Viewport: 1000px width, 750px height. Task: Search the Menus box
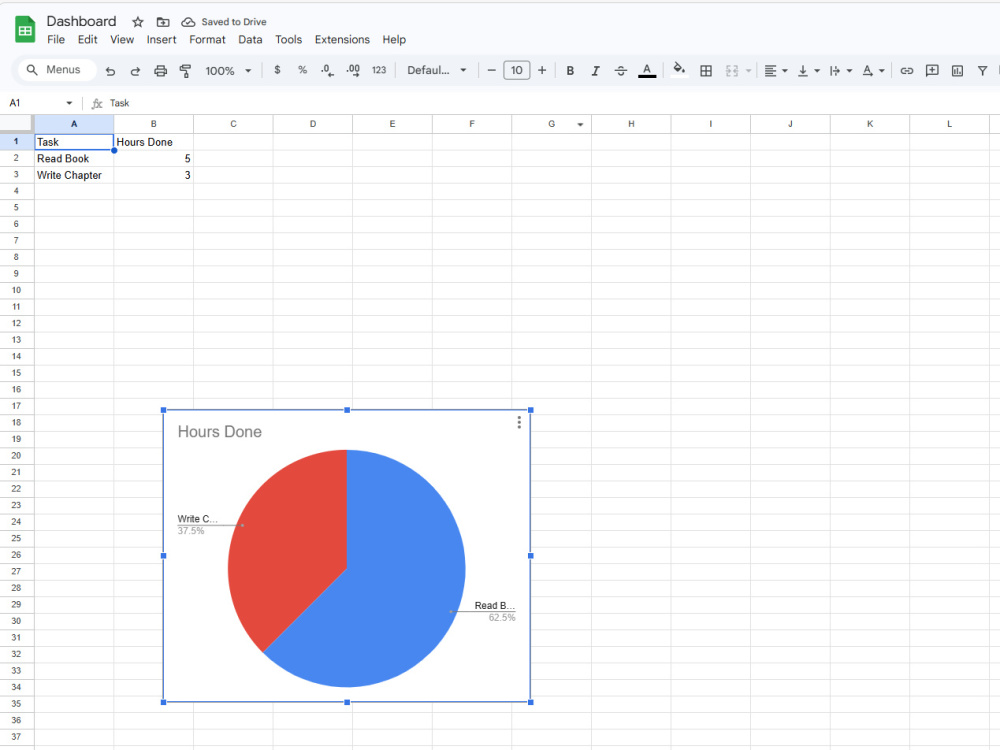tap(56, 70)
